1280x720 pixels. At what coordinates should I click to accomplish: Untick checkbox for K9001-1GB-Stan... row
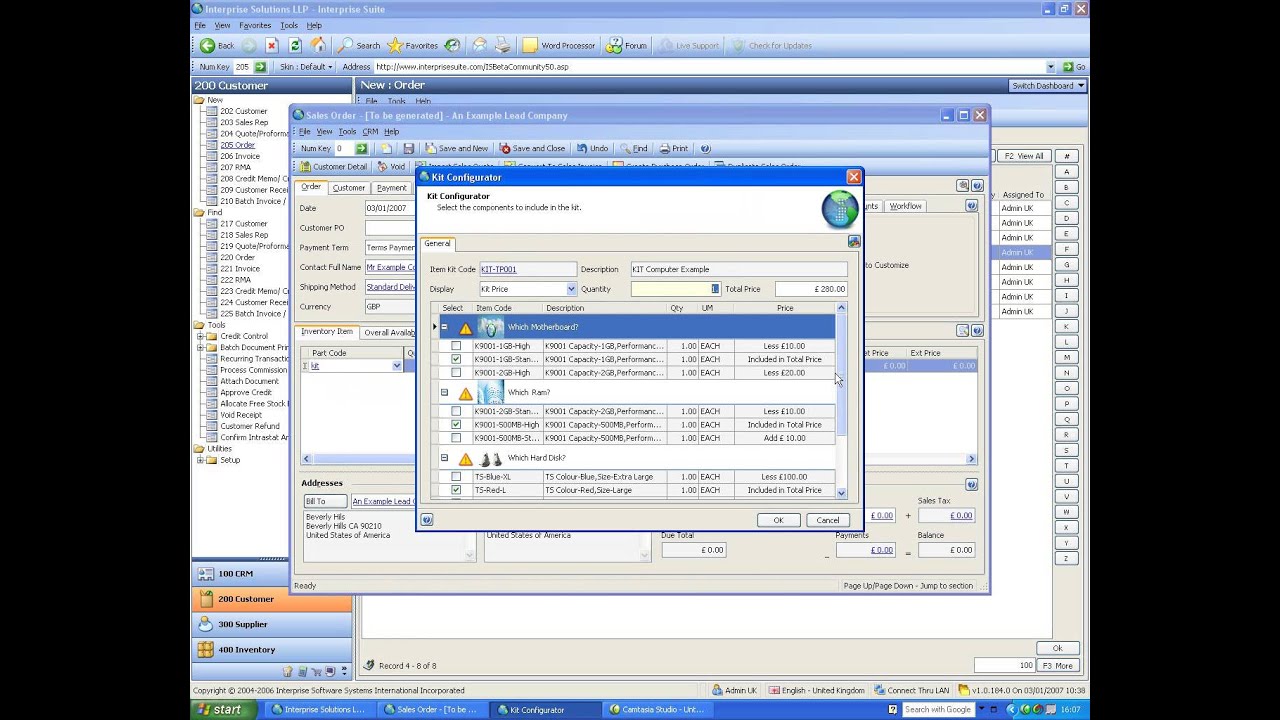[456, 359]
